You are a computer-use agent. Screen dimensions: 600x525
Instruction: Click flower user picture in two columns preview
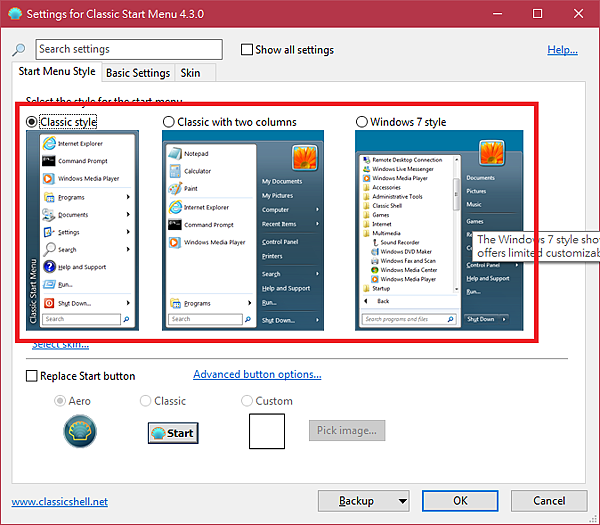pyautogui.click(x=305, y=157)
